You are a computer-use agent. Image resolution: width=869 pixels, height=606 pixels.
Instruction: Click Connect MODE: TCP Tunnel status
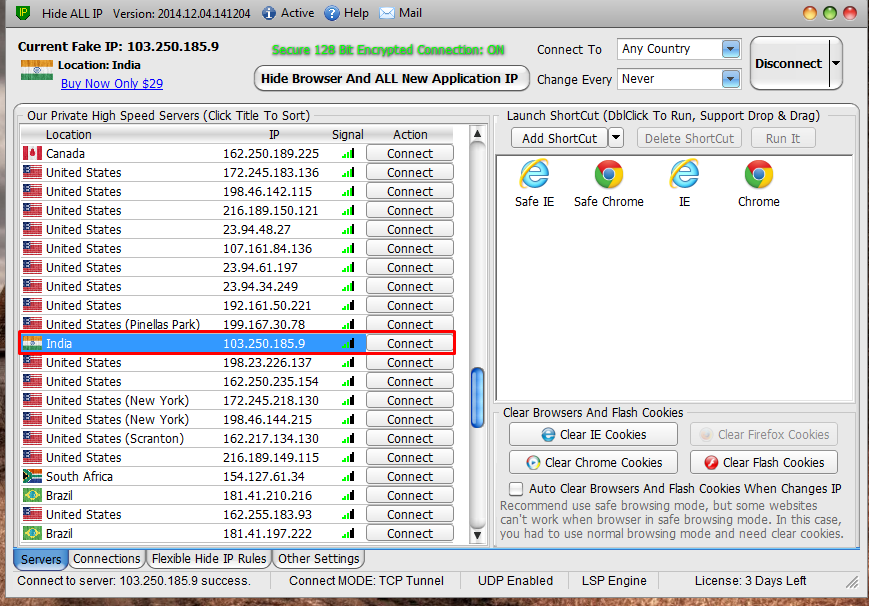[x=366, y=580]
